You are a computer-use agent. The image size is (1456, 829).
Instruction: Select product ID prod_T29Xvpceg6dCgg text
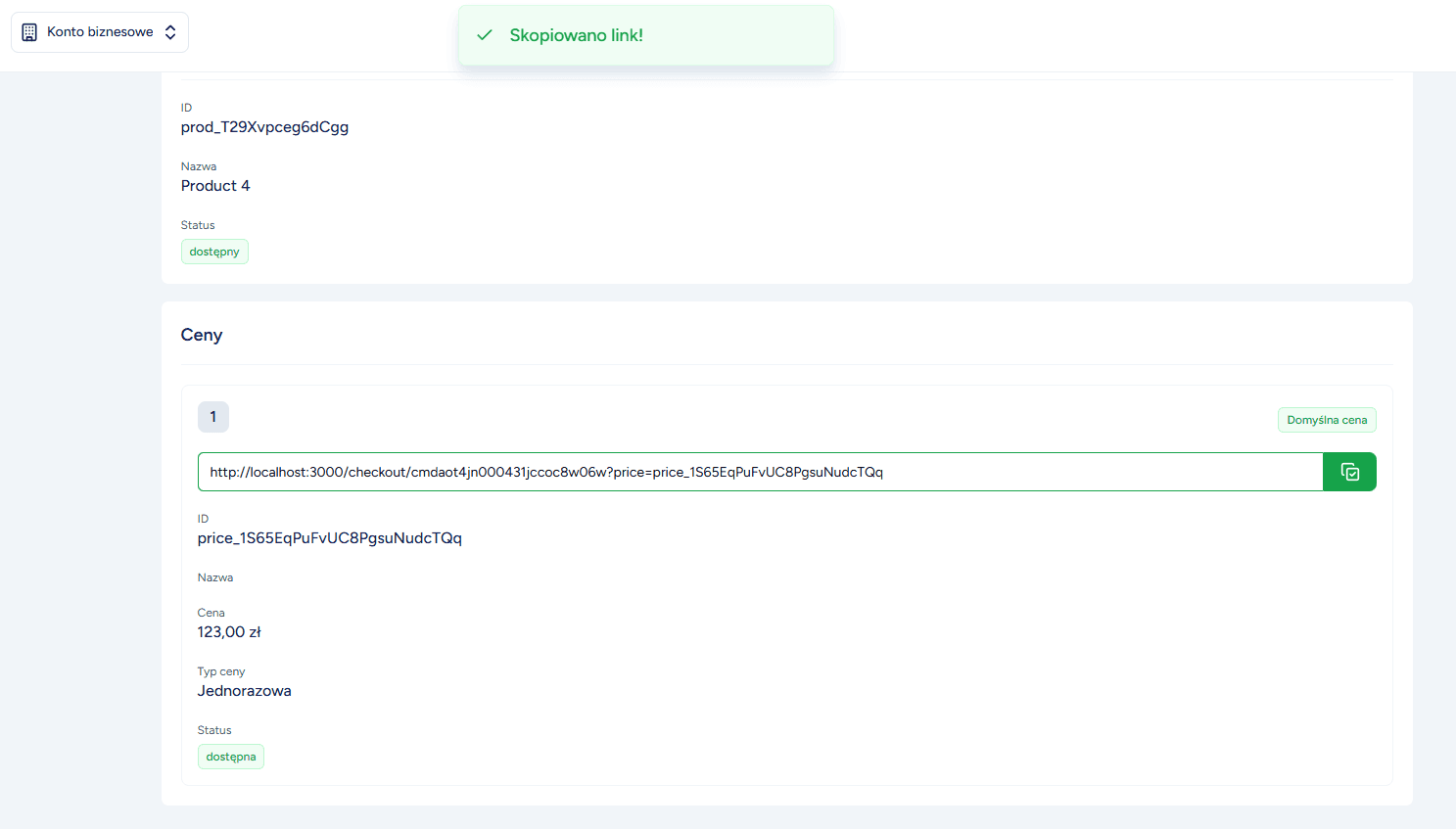264,127
